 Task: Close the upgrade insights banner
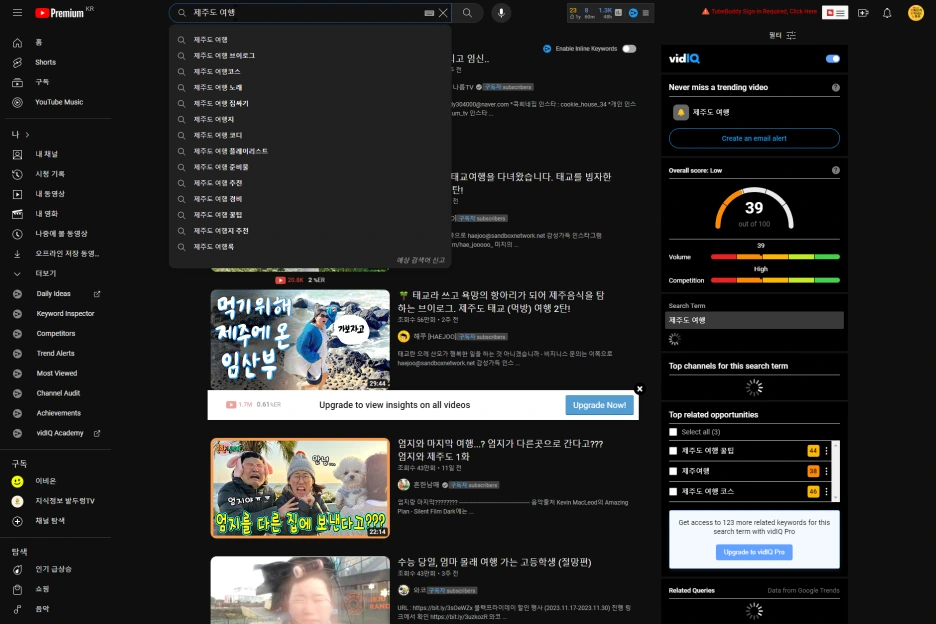click(x=639, y=389)
